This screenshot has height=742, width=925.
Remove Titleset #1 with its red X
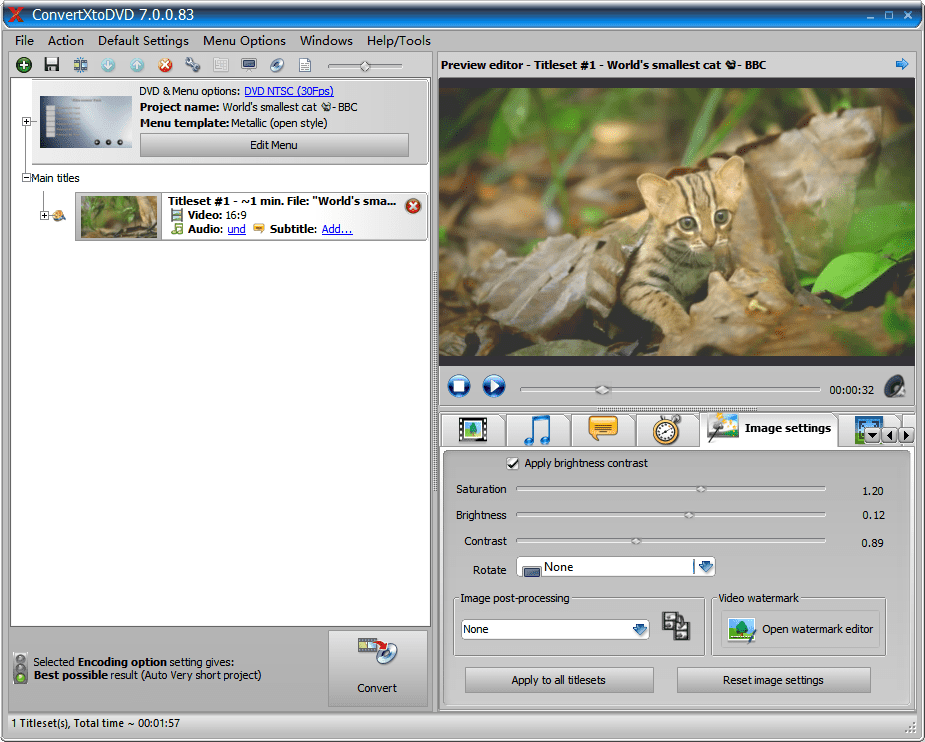coord(413,206)
